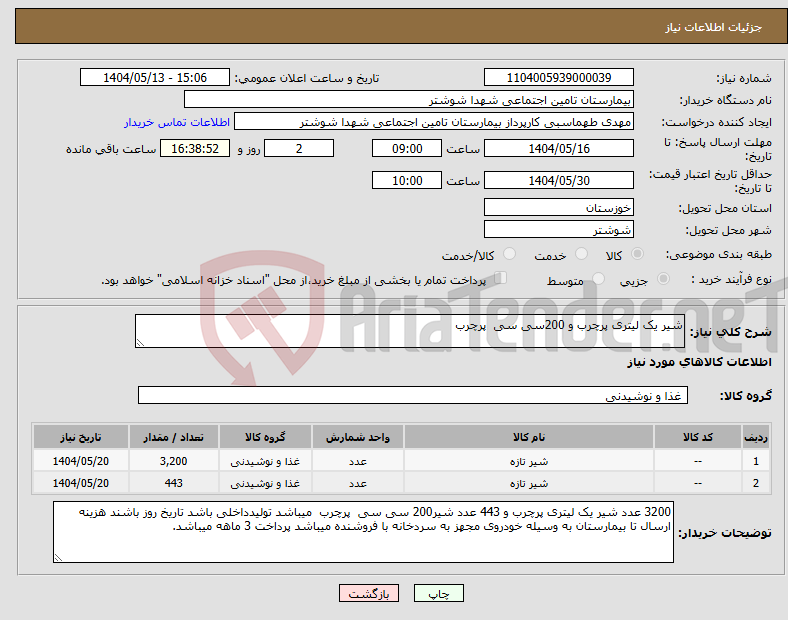Screen dimensions: 788x620
Task: Click quantity cell 443
Action: (x=173, y=483)
